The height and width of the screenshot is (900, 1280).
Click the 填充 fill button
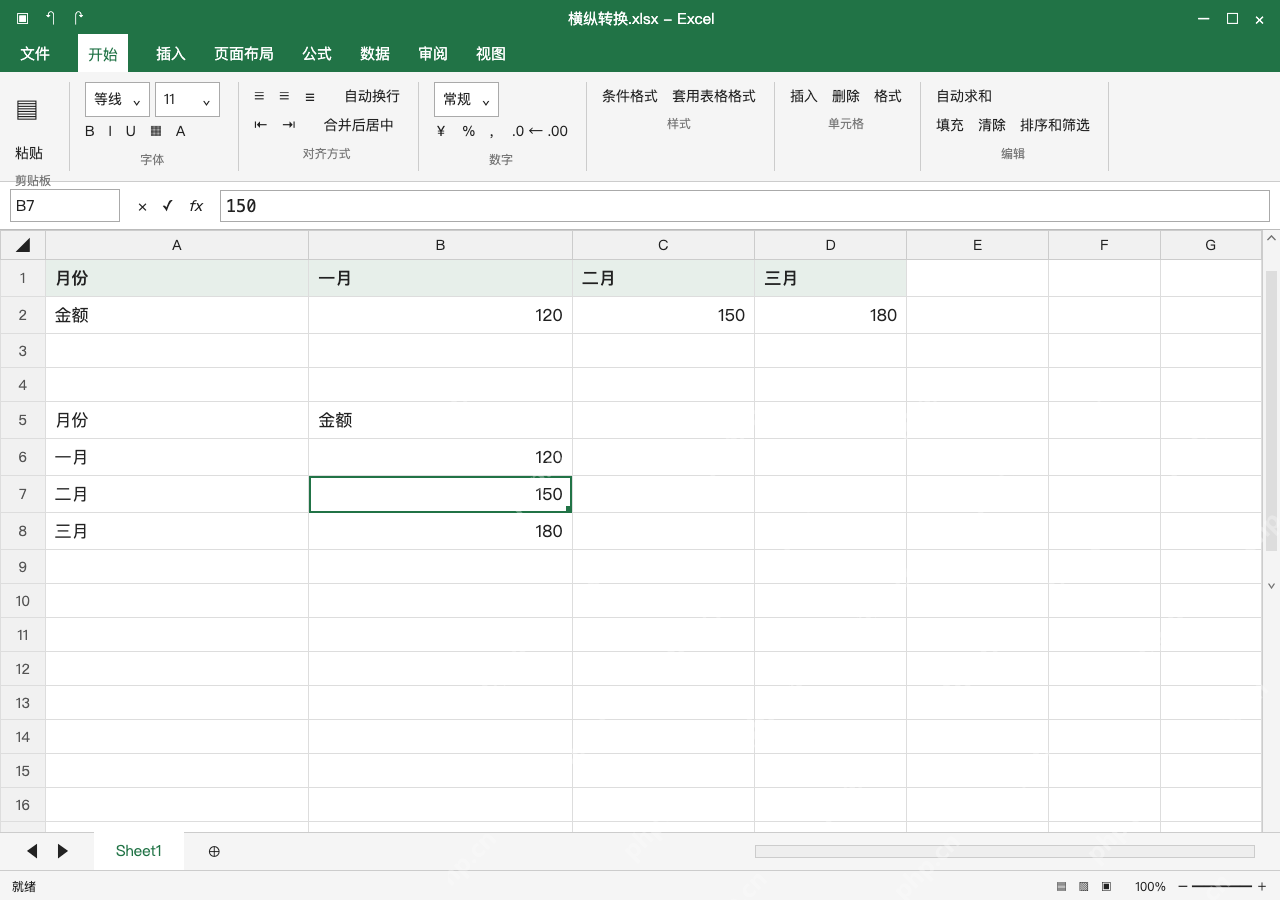[x=950, y=125]
